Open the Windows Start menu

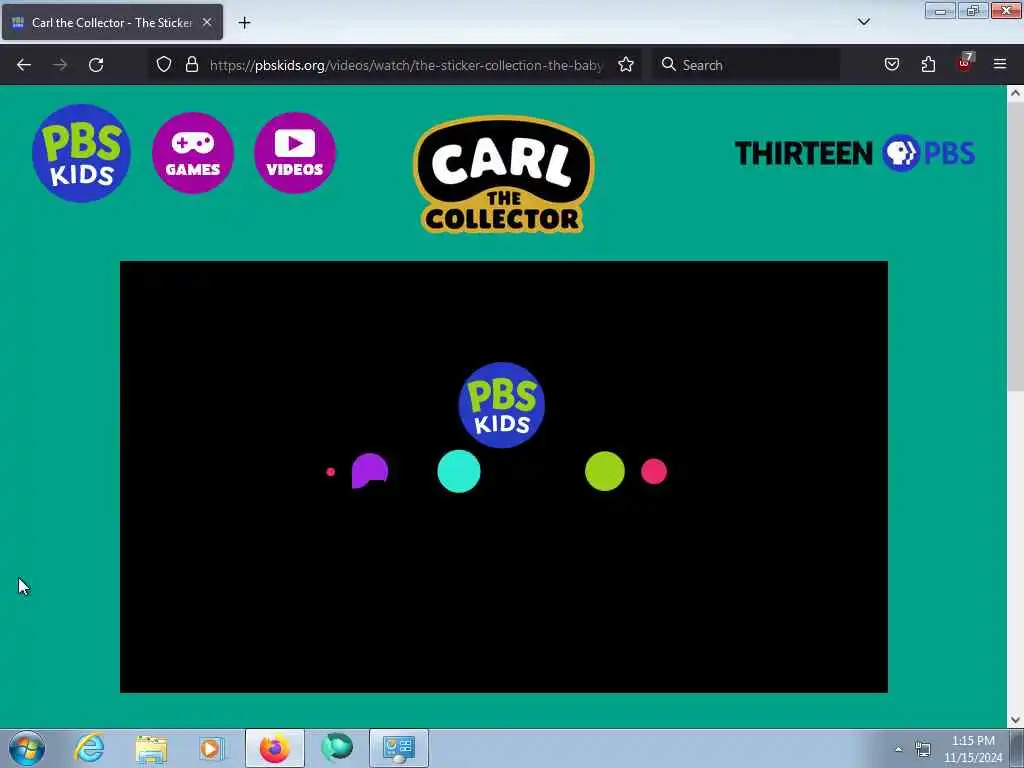27,748
